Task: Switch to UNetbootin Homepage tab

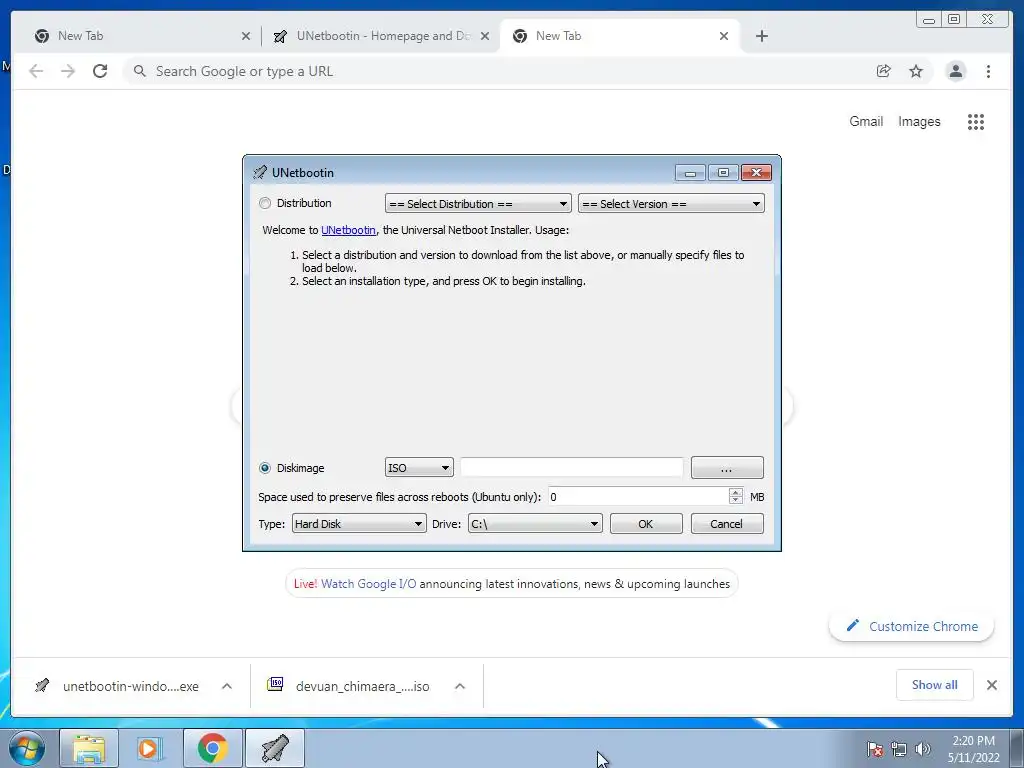Action: (382, 36)
